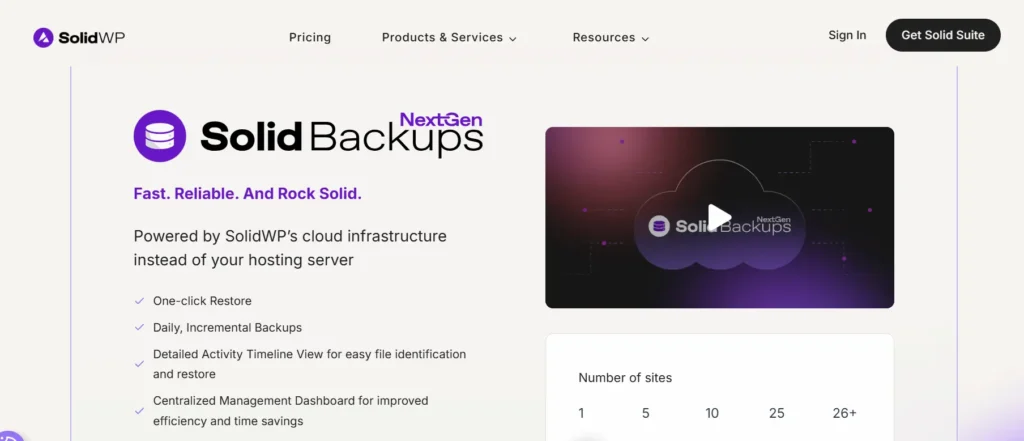Screen dimensions: 1024x441
Task: Click the 'Powered by SolidWP's cloud infrastructure' text
Action: (290, 248)
